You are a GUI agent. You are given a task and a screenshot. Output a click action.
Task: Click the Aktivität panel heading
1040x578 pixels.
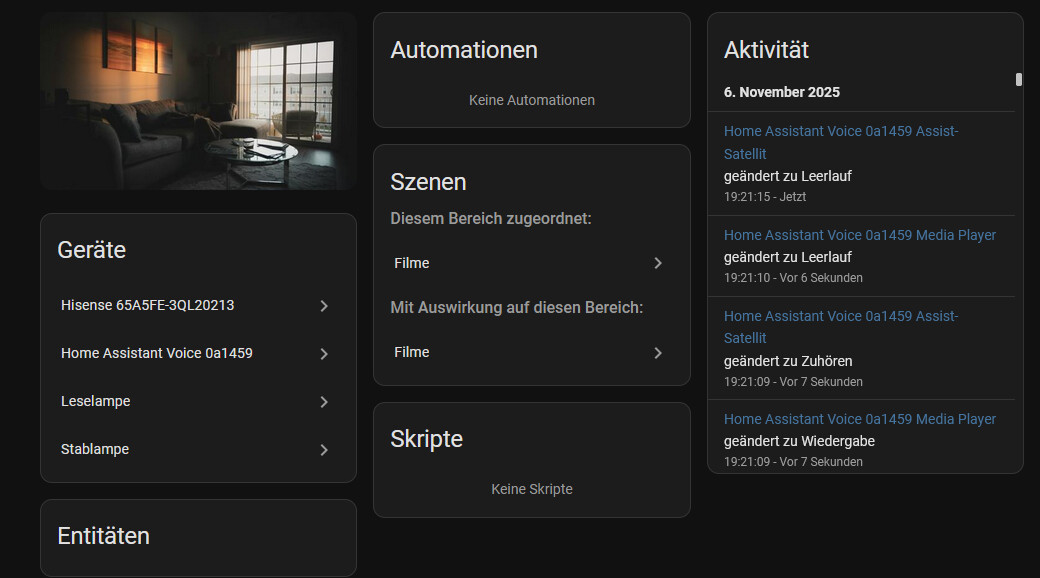pos(766,50)
